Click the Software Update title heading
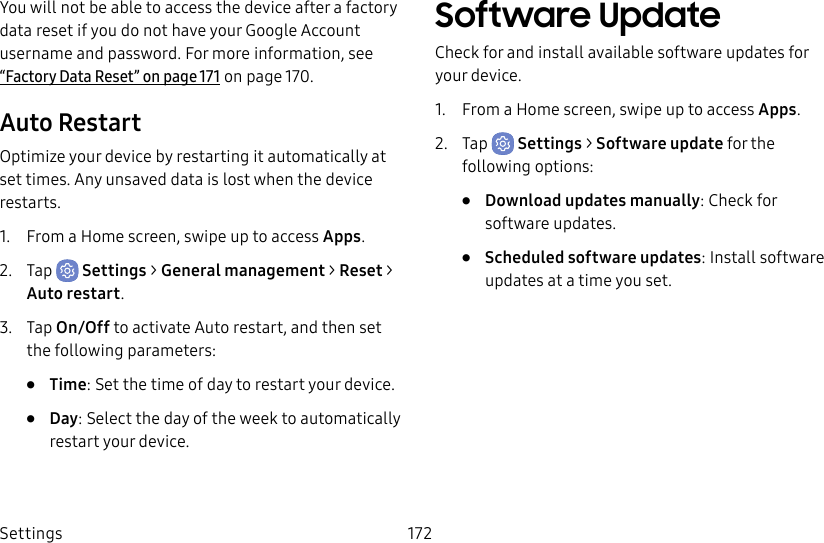Image resolution: width=824 pixels, height=543 pixels. click(x=577, y=17)
